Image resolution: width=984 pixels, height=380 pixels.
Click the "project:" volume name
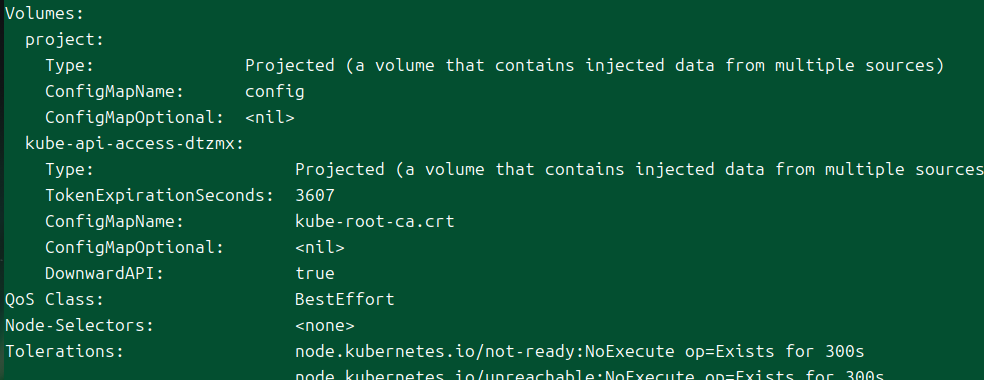64,40
